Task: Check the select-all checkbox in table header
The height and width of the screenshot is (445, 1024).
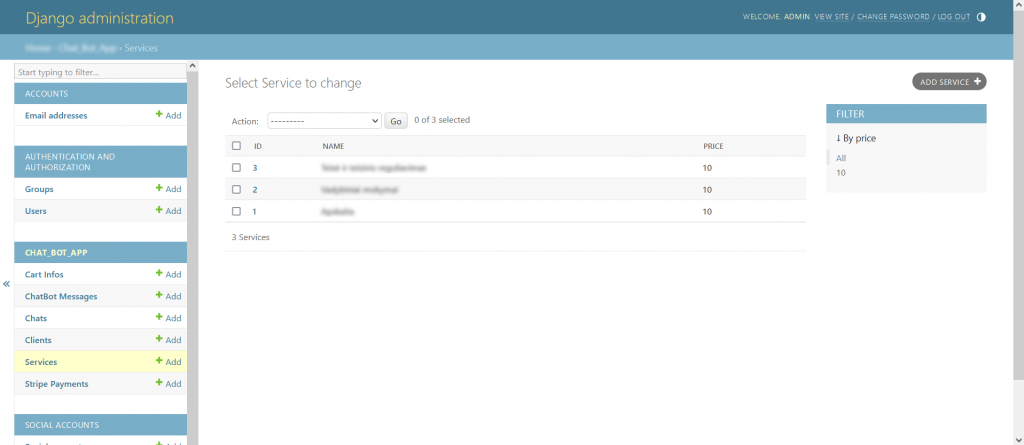Action: point(236,146)
